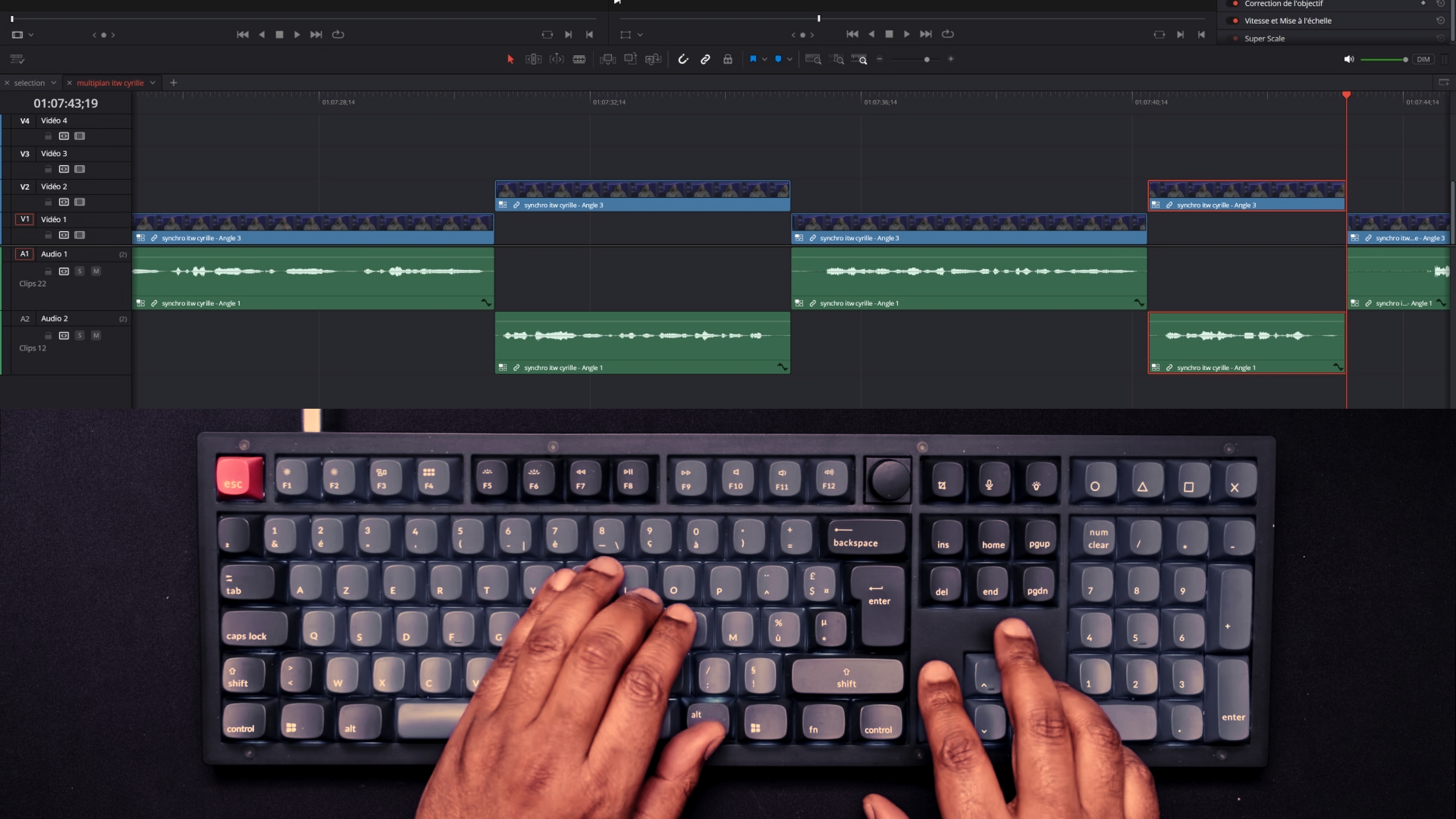Add a new timeline tab

pos(174,83)
